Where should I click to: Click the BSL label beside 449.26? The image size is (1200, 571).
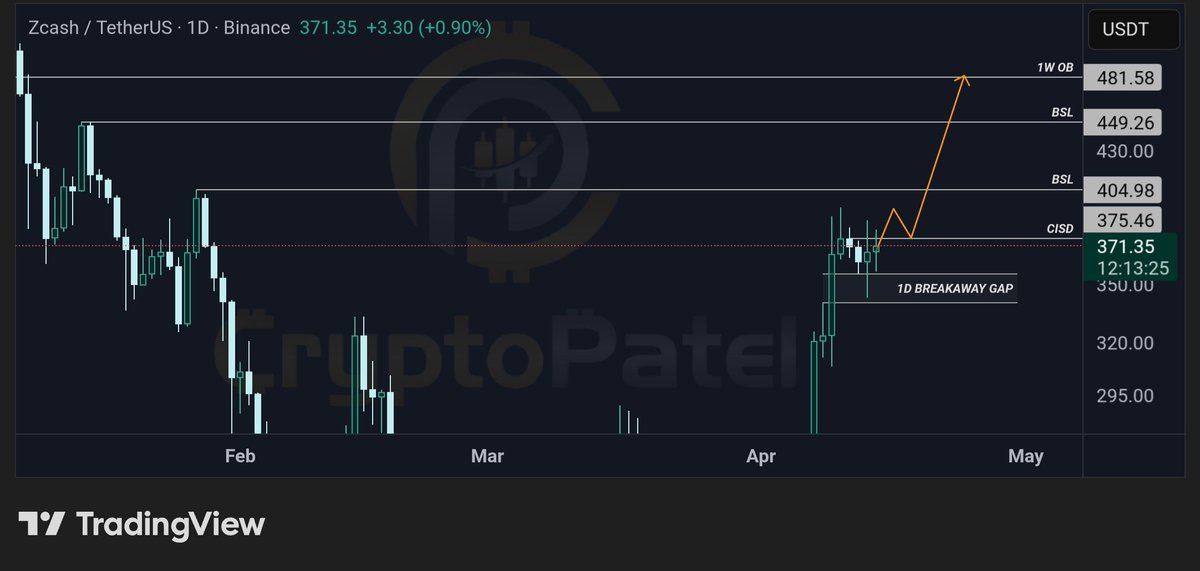click(1062, 113)
